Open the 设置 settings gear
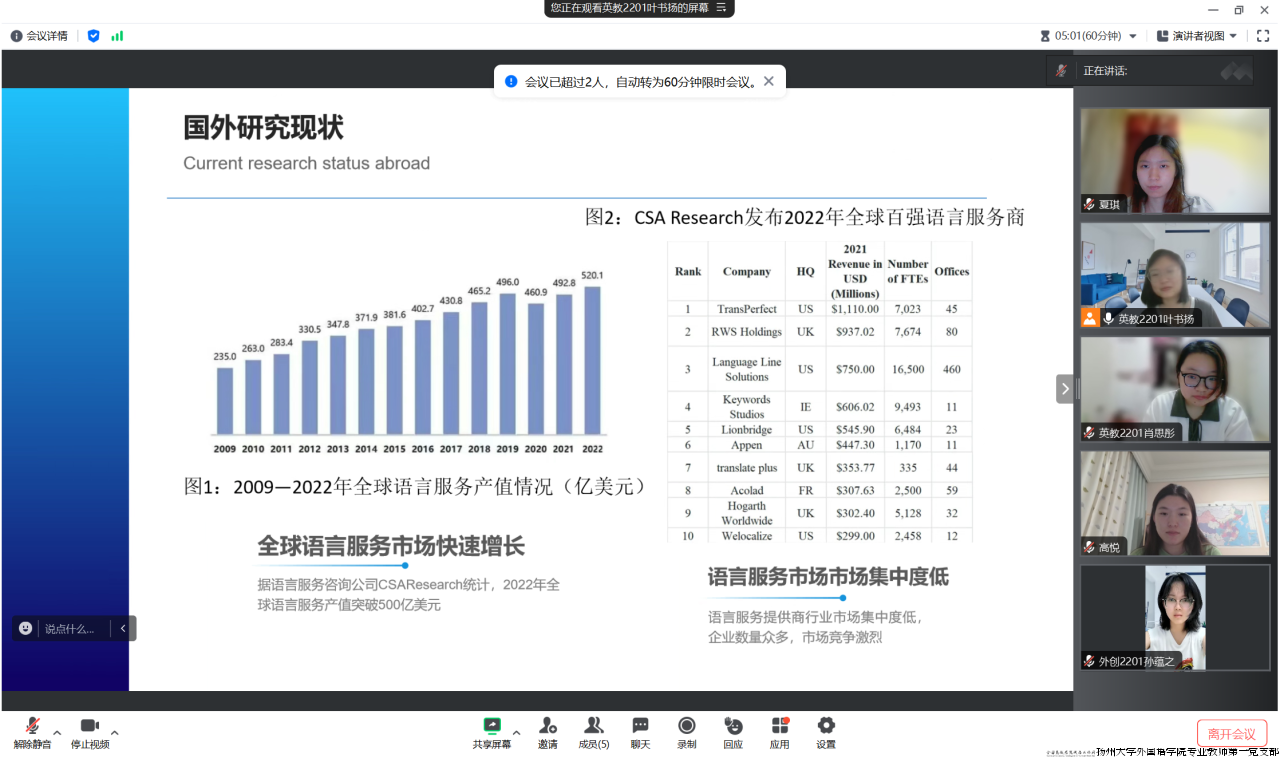 coord(825,730)
